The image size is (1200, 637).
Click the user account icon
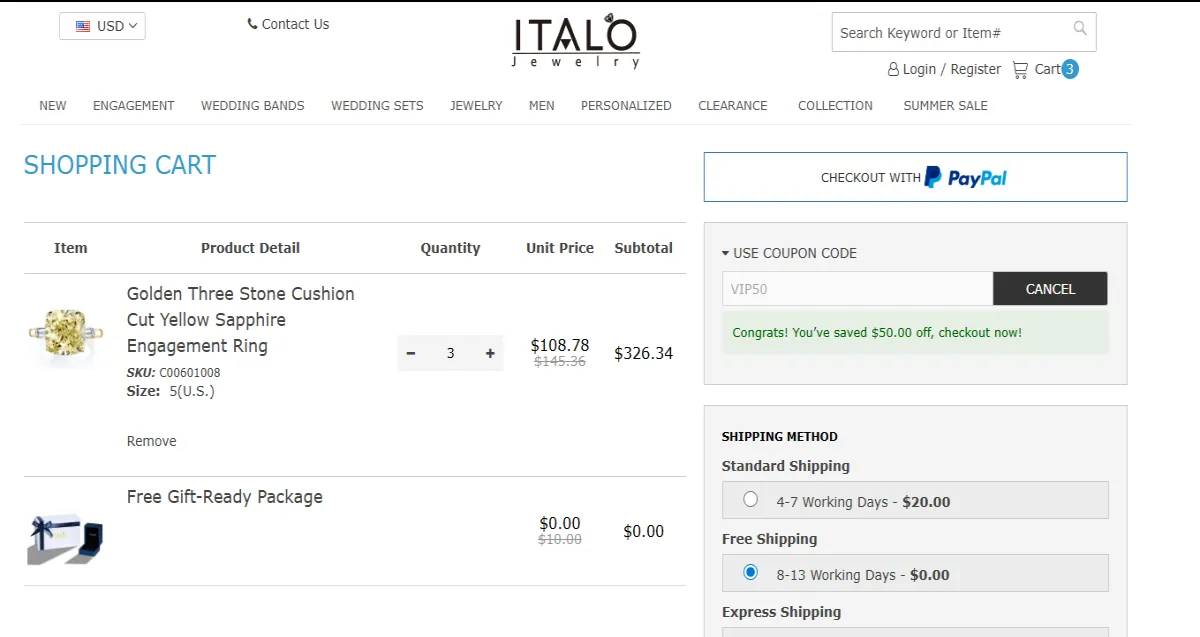893,70
